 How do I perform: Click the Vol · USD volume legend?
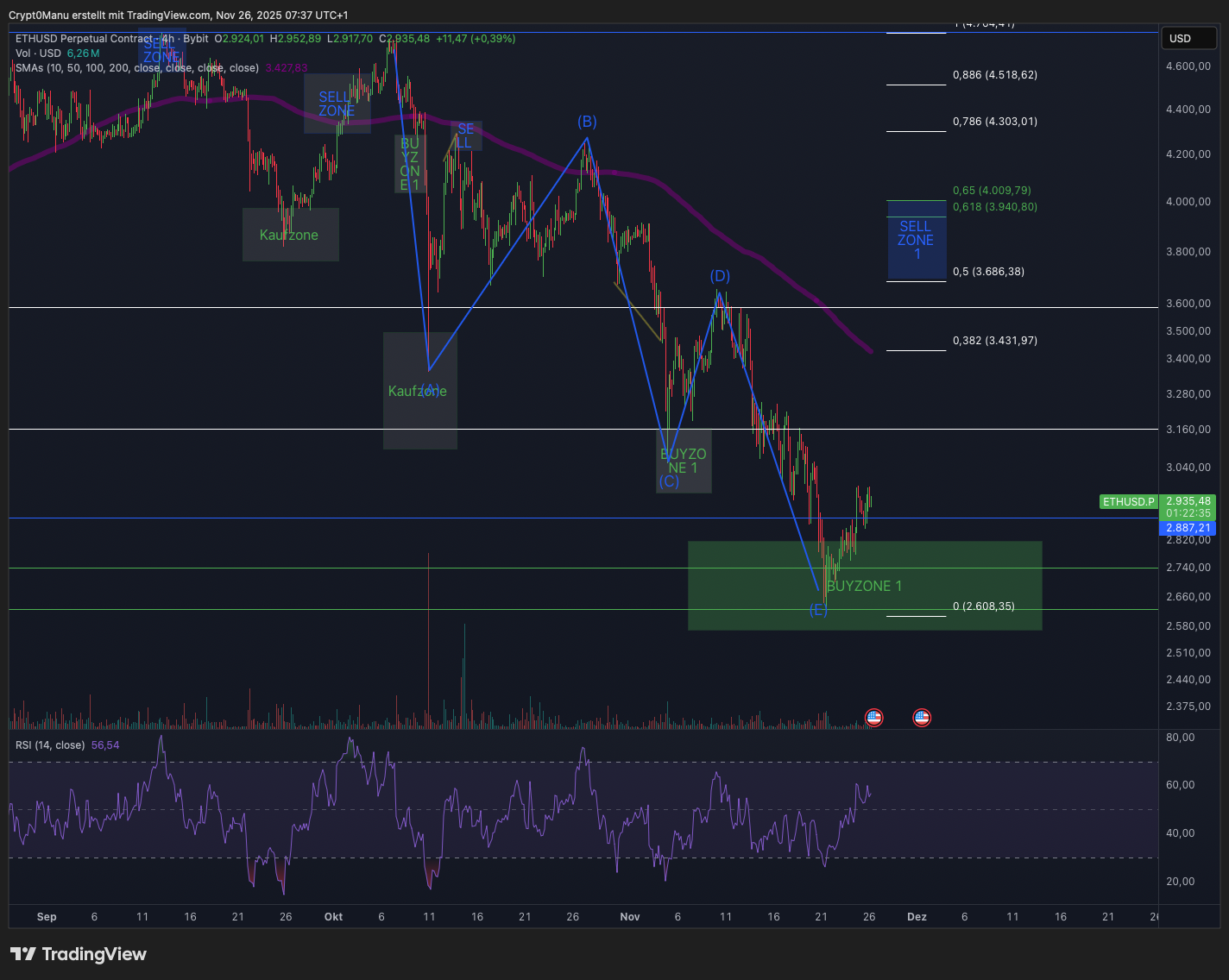38,53
